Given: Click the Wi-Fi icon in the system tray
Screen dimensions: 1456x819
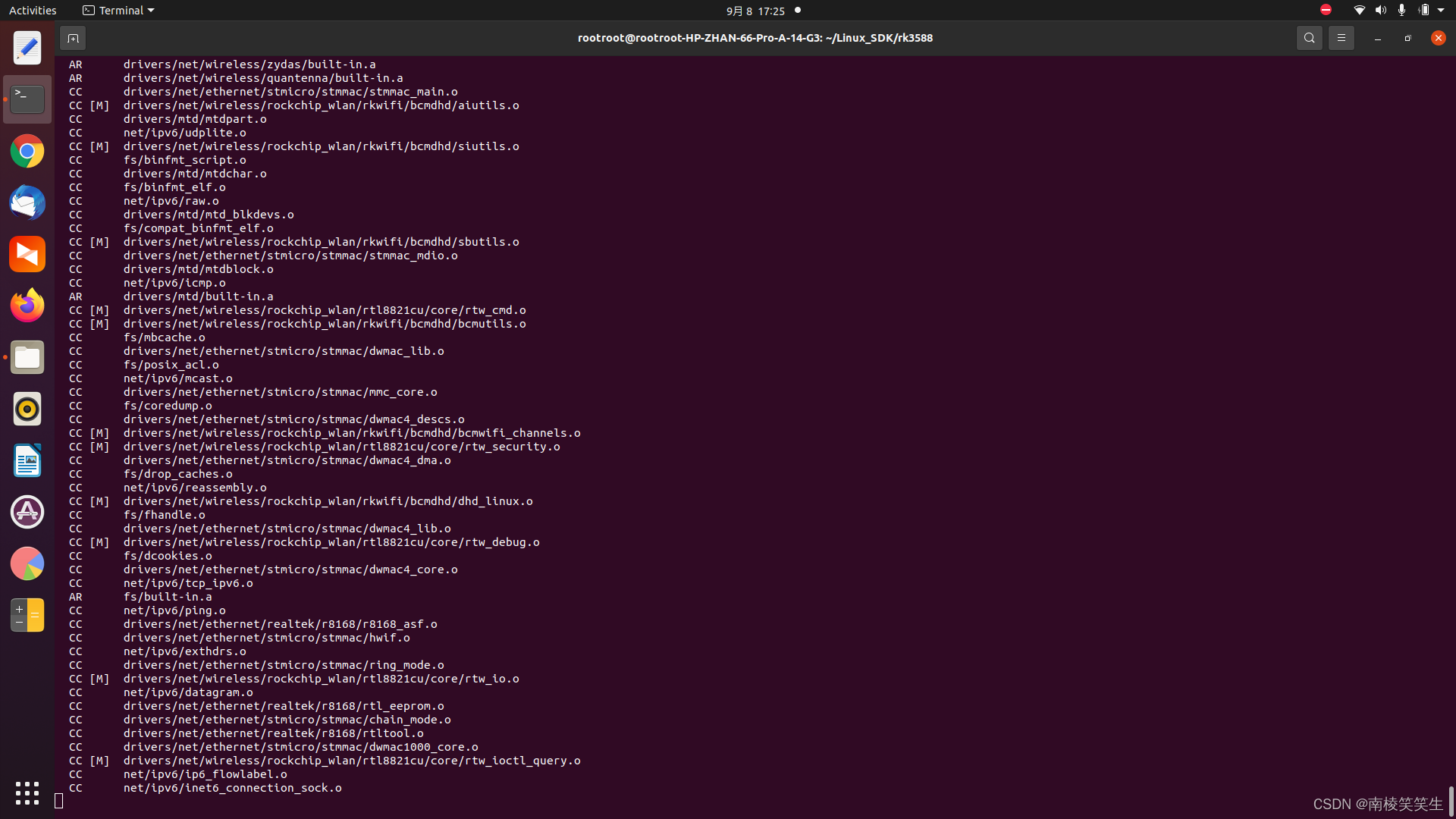Looking at the screenshot, I should pyautogui.click(x=1360, y=10).
